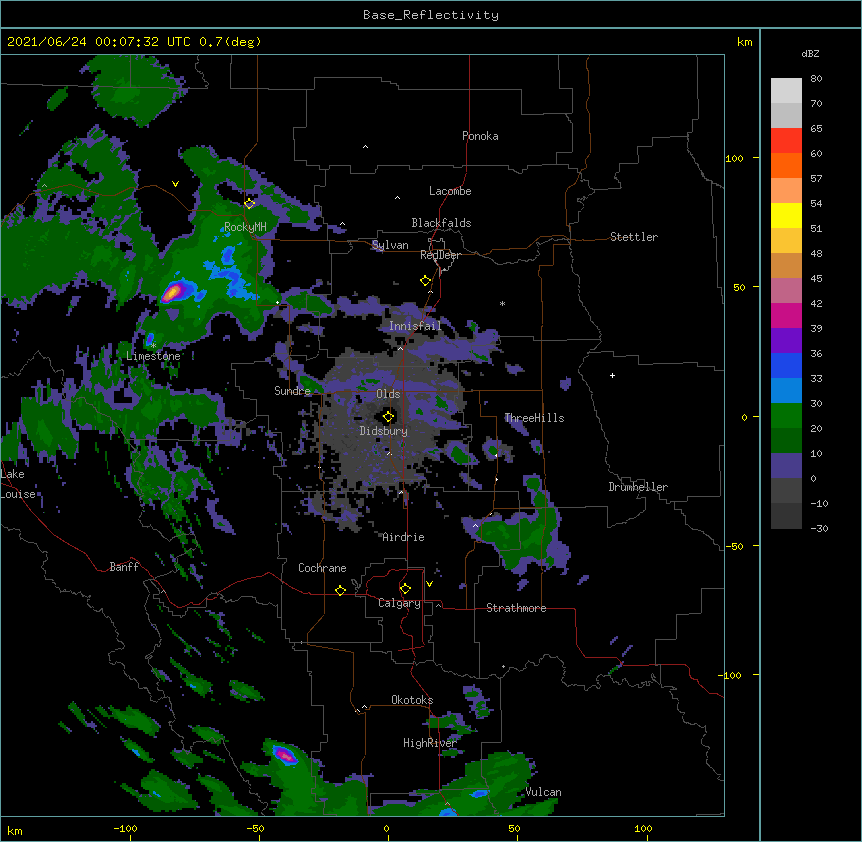Click the magenta storm cell southwest of HighRiver
Screen dimensions: 862x842
tap(285, 755)
